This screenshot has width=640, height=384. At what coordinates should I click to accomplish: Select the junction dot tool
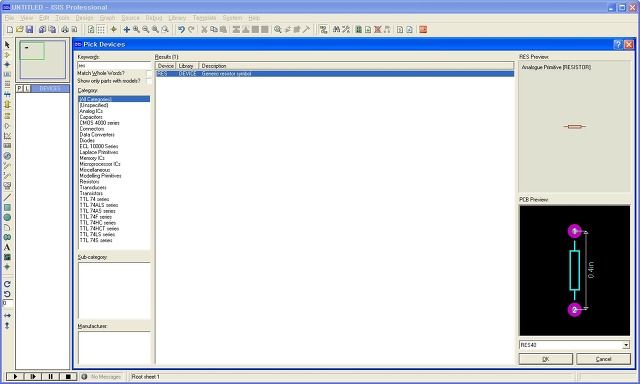pos(7,64)
